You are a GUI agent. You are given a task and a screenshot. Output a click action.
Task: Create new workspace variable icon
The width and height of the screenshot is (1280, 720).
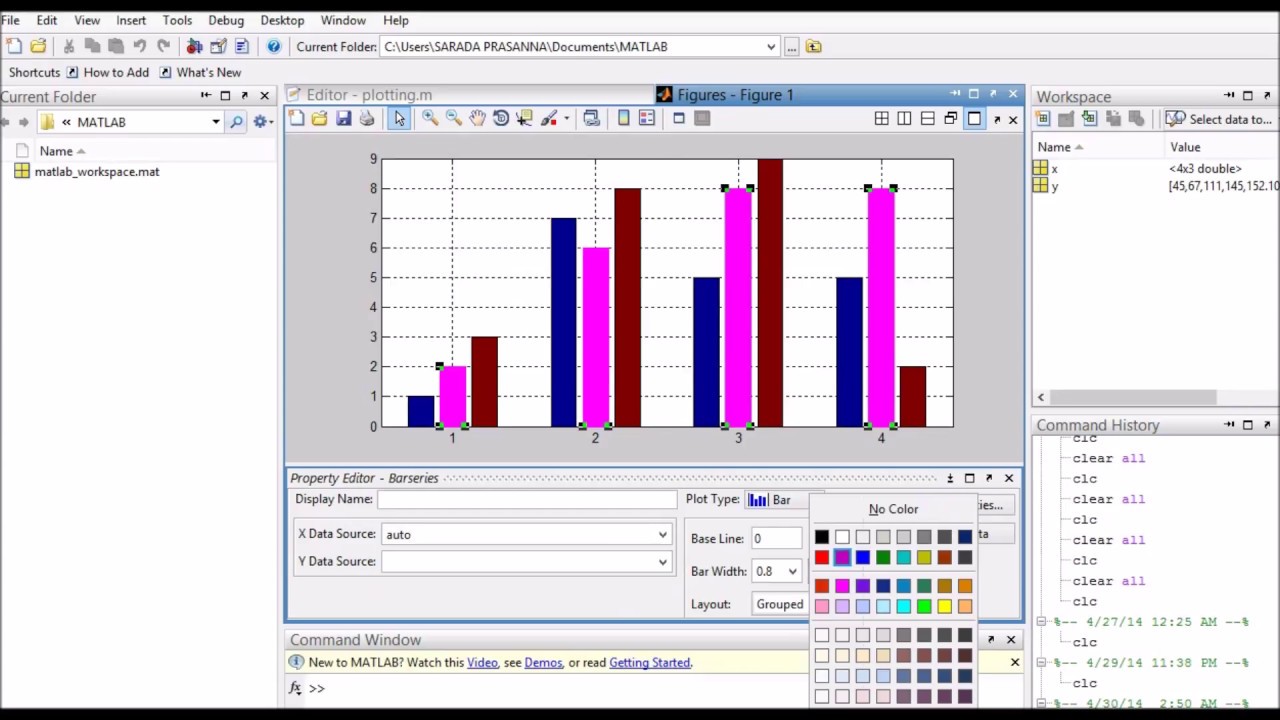click(1042, 119)
